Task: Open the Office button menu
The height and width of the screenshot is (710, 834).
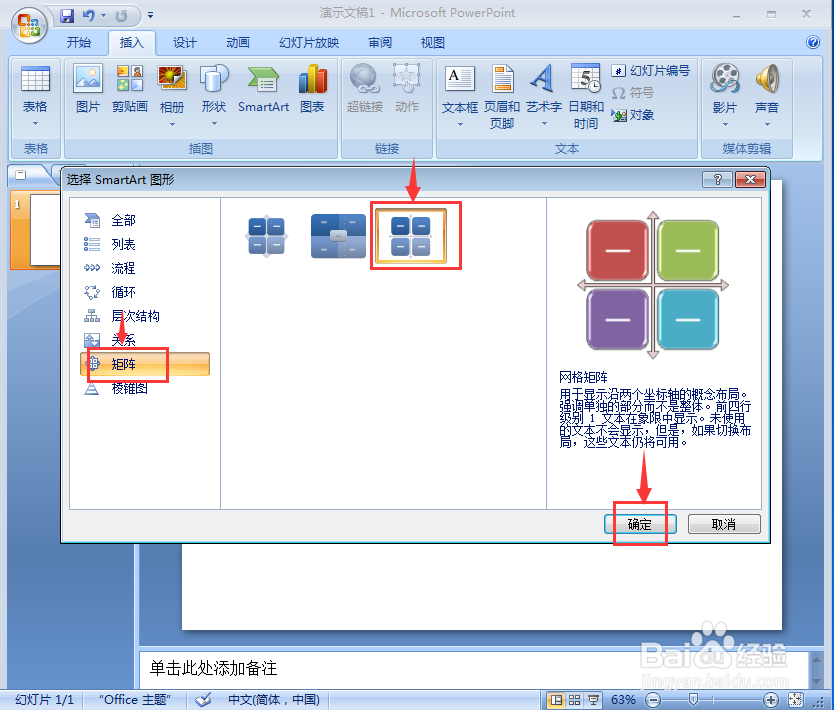Action: pyautogui.click(x=29, y=24)
